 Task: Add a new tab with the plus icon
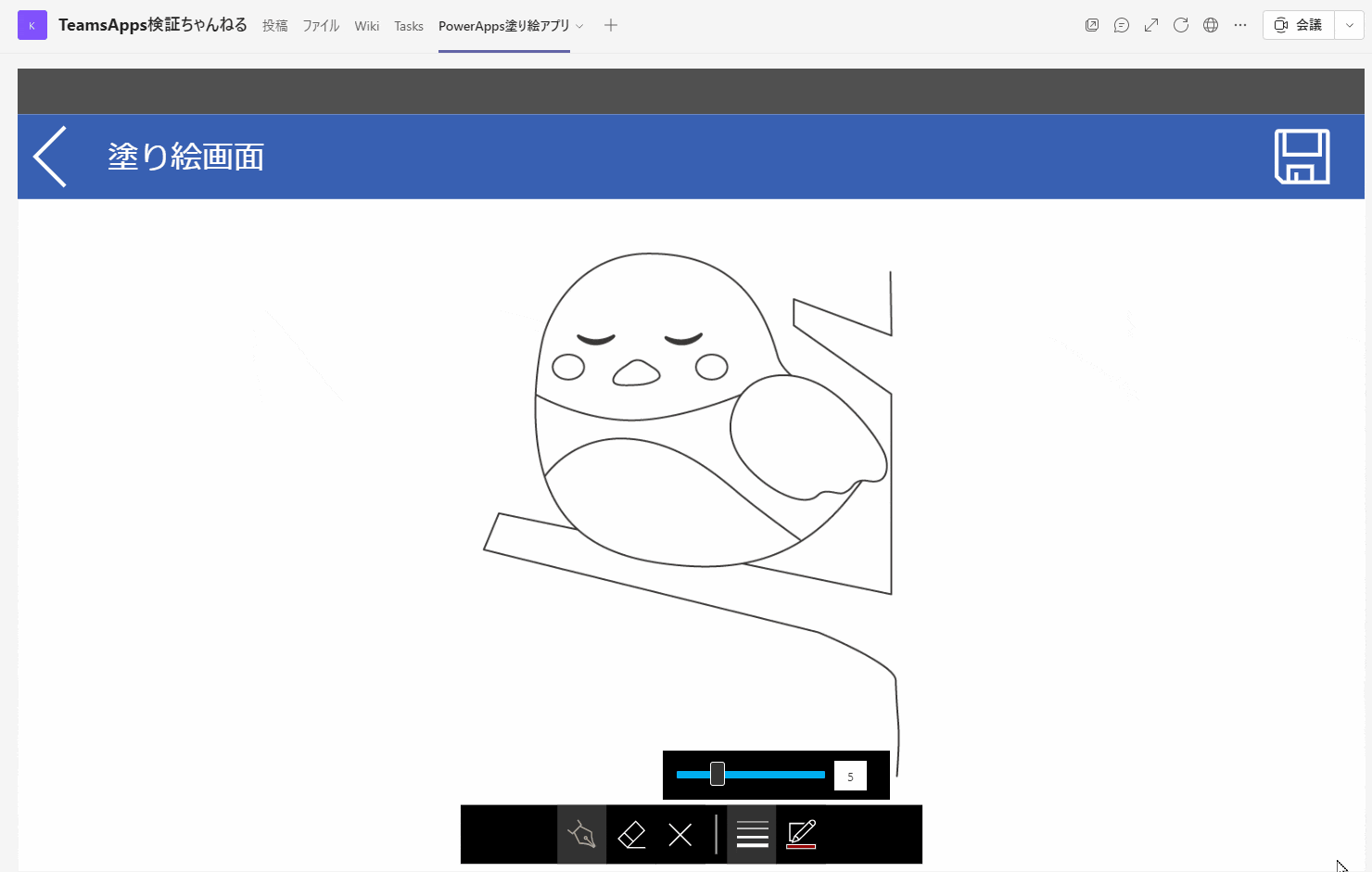point(610,25)
